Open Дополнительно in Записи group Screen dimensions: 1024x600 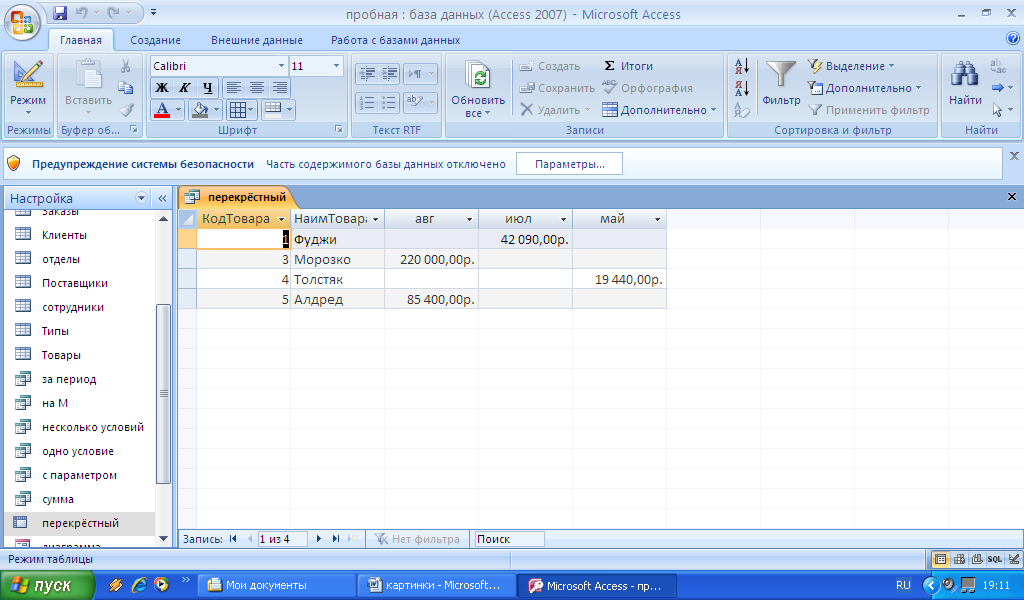click(660, 110)
